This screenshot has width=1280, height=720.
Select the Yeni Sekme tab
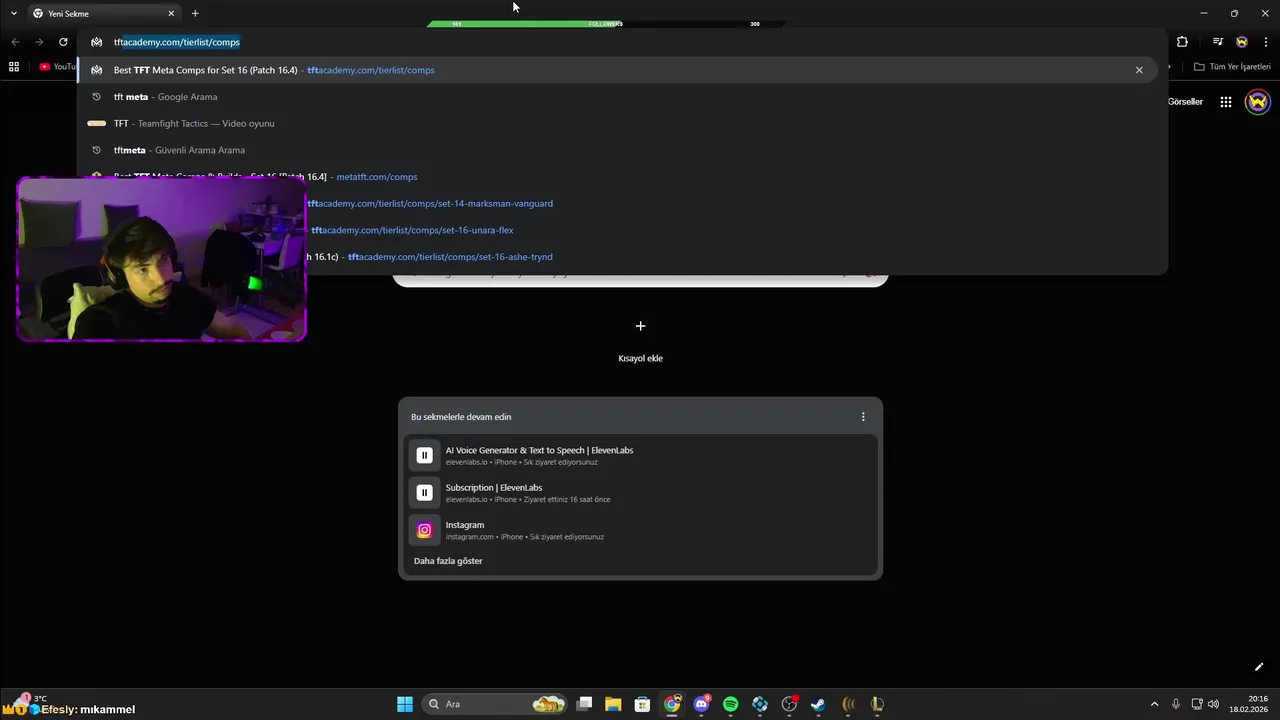click(103, 13)
